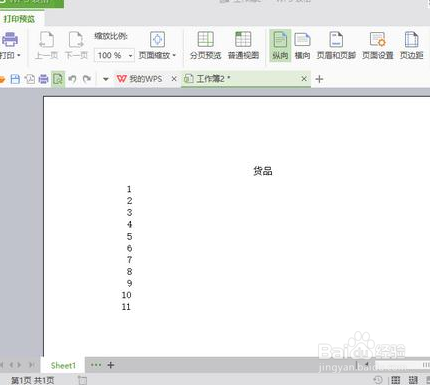Viewport: 435px width, 385px height.
Task: Close the 工作簿2 tab
Action: pos(304,79)
